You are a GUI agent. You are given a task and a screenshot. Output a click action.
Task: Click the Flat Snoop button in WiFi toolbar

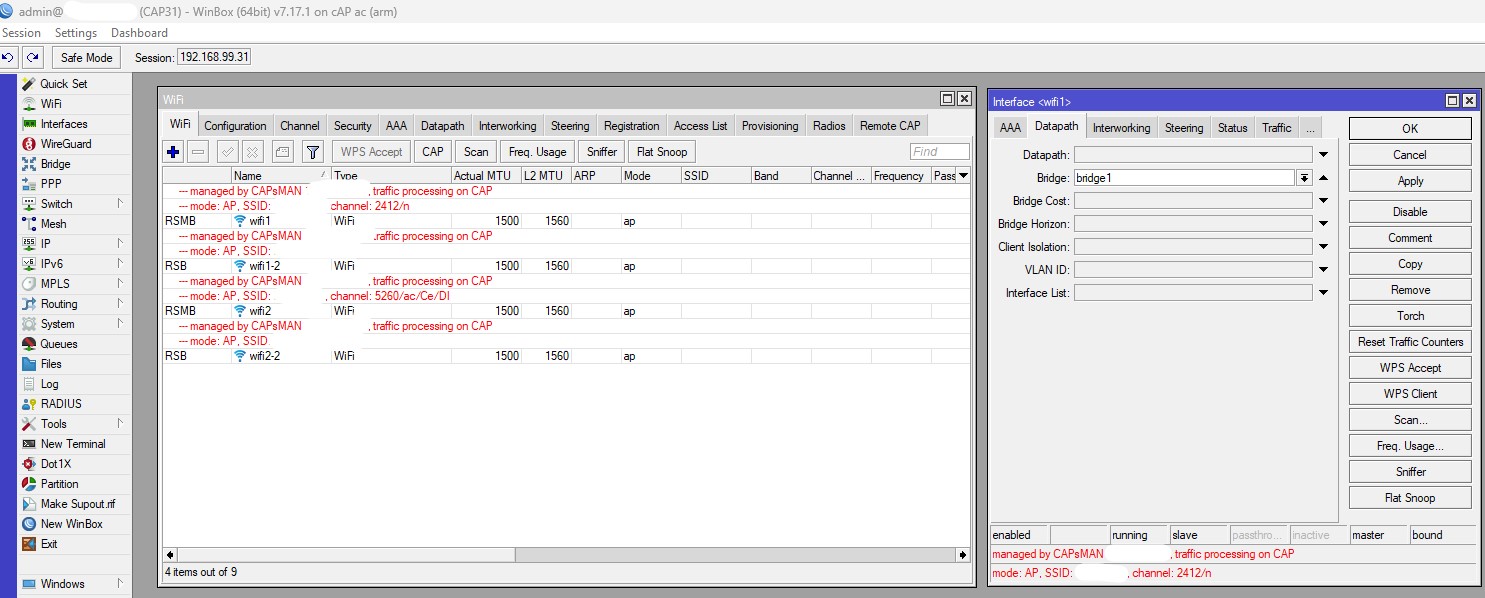(x=662, y=152)
